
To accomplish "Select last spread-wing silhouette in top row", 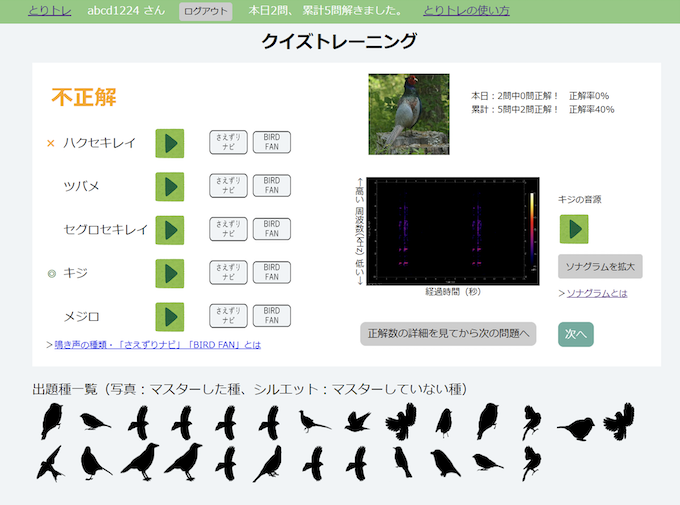I will click(x=619, y=421).
